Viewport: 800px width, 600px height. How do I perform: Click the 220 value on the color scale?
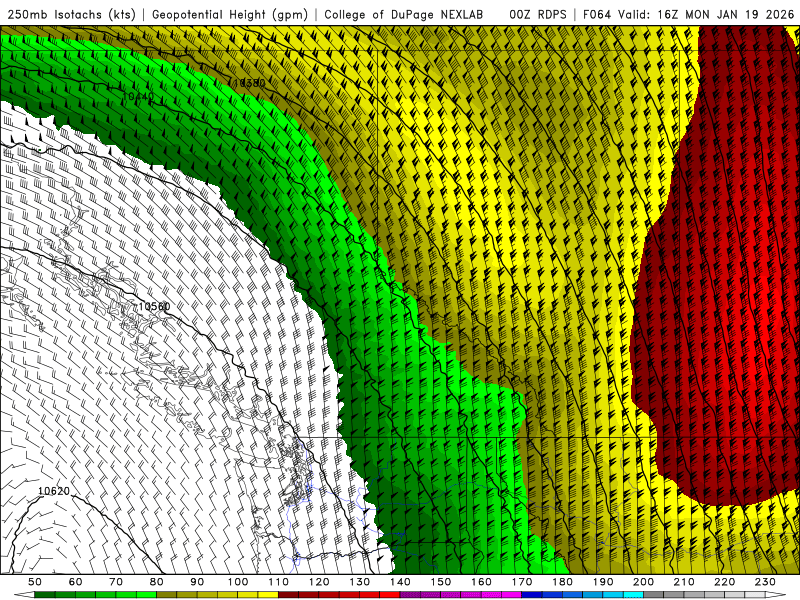point(724,582)
